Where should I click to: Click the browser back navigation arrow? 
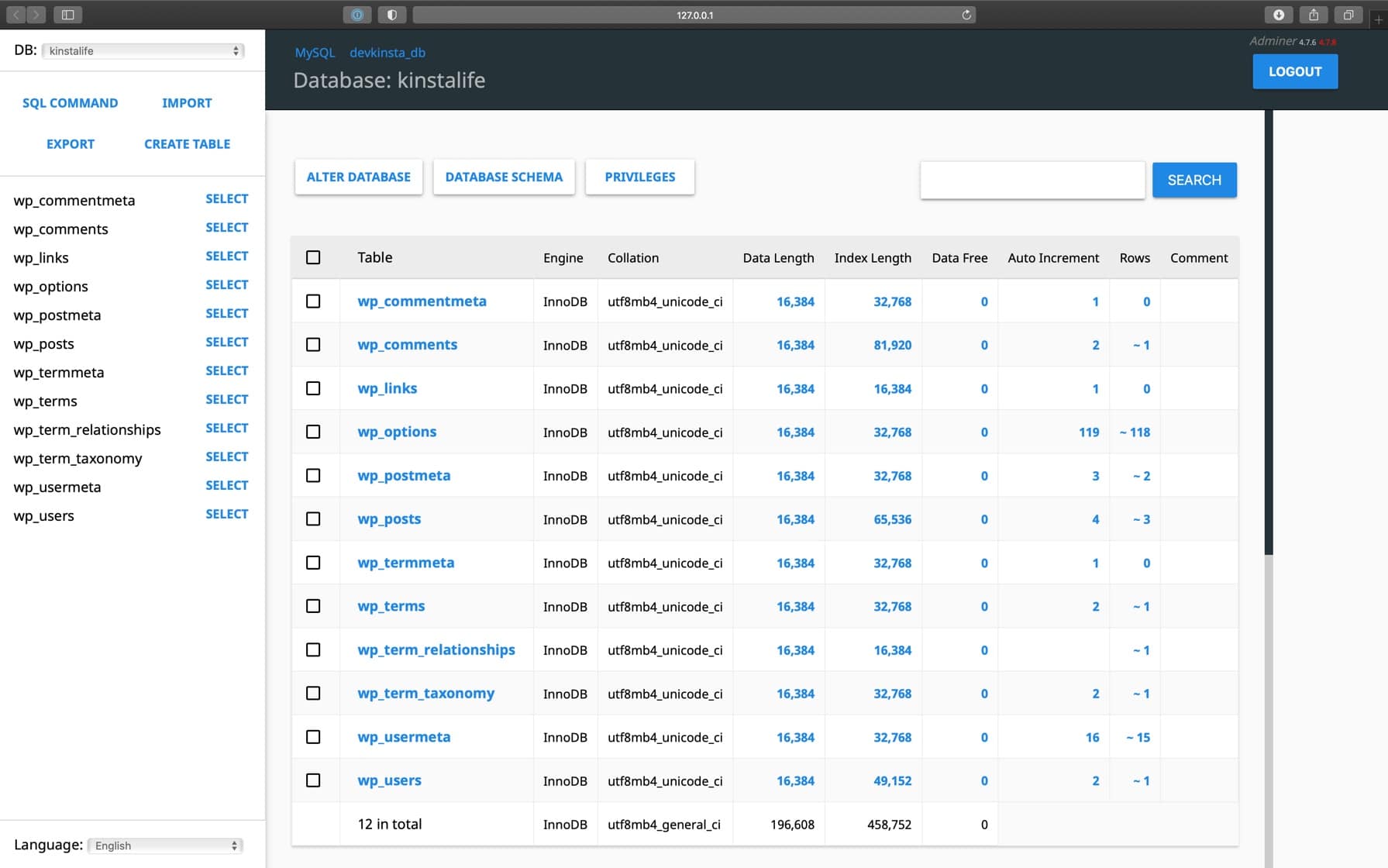tap(15, 14)
